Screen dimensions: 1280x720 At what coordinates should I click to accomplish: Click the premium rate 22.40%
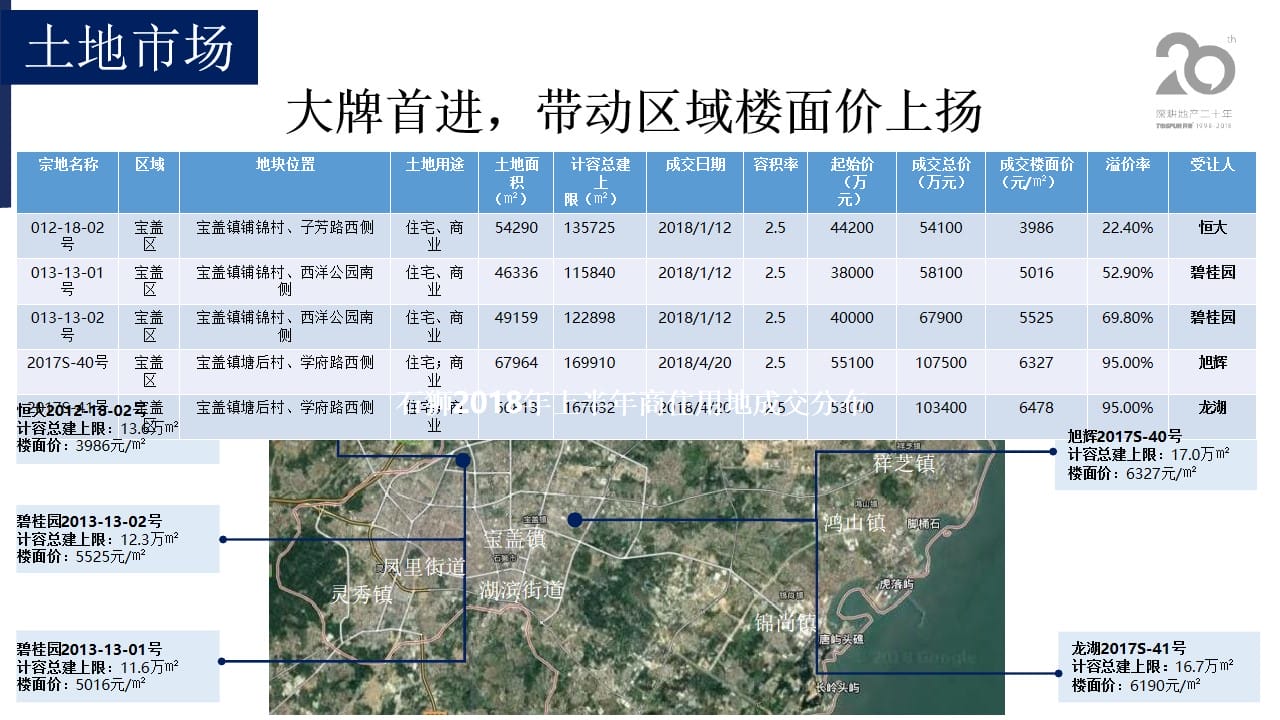click(x=1127, y=227)
